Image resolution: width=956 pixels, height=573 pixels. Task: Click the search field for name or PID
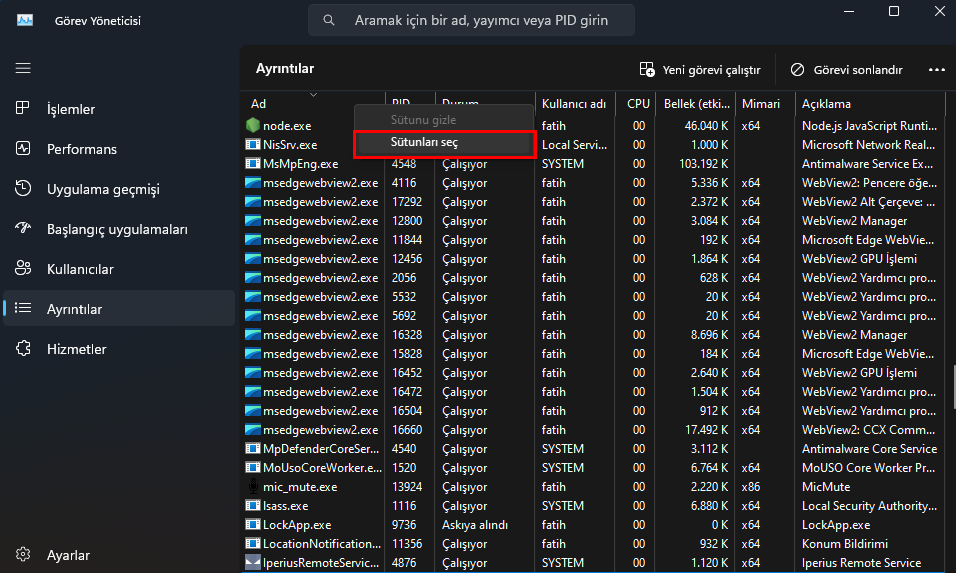pyautogui.click(x=471, y=20)
